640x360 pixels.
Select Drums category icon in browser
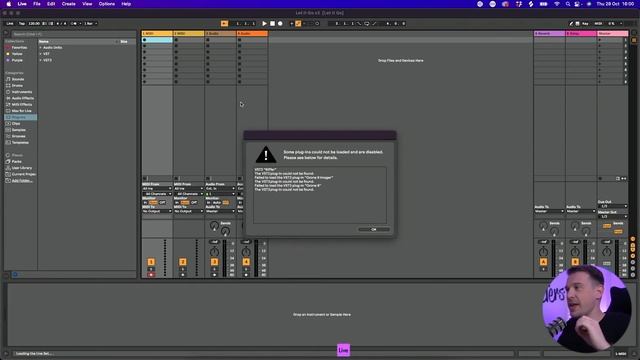8,86
